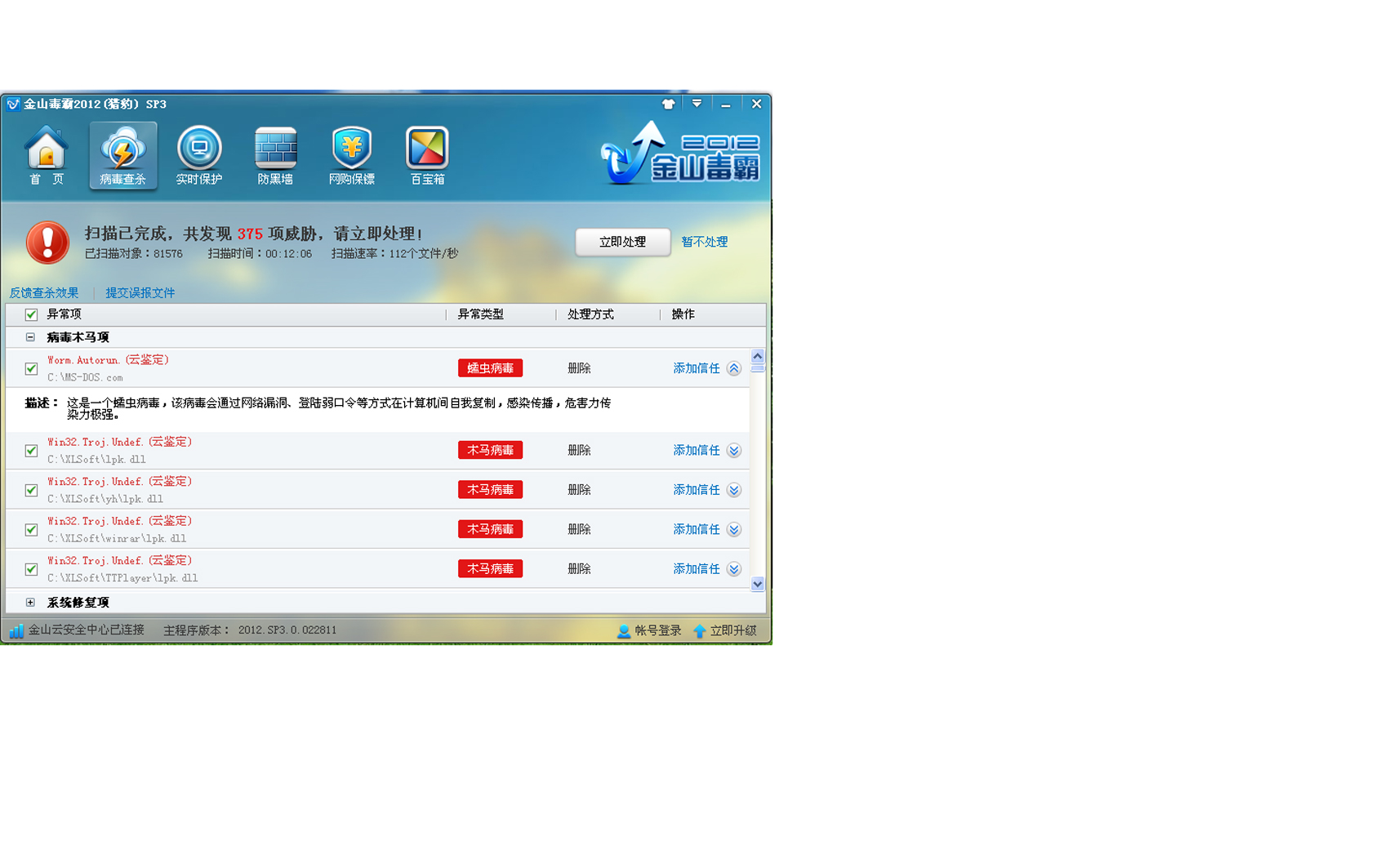Expand the 系统修复项 group
The image size is (1389, 868).
click(30, 603)
